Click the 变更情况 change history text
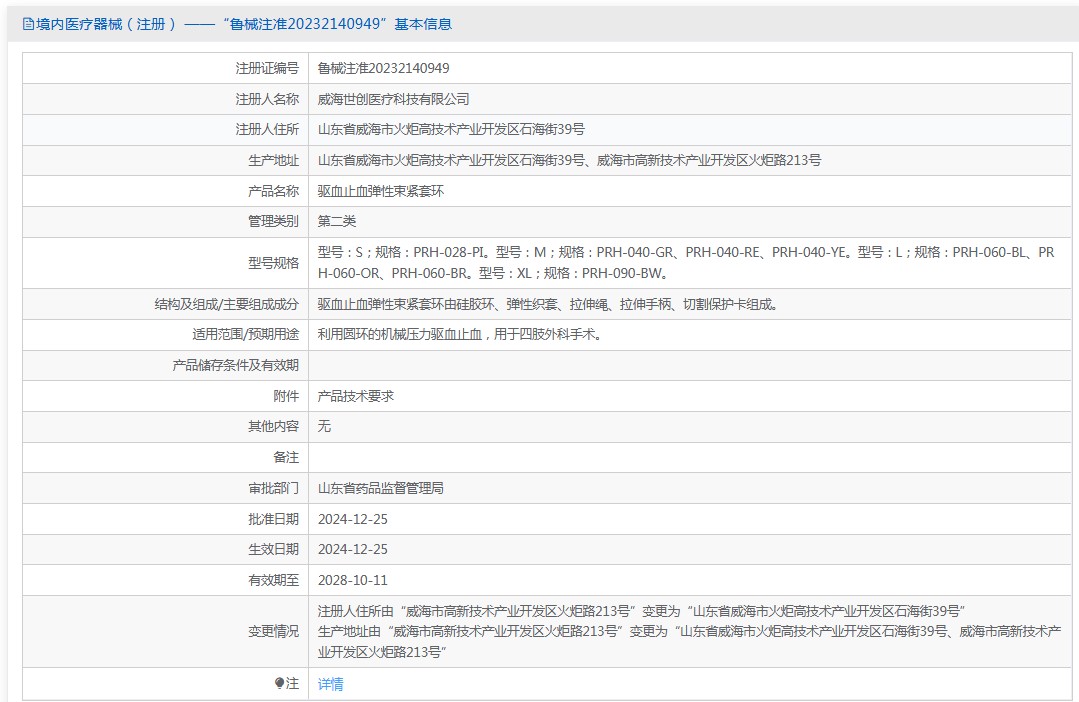The image size is (1079, 702). [x=686, y=631]
